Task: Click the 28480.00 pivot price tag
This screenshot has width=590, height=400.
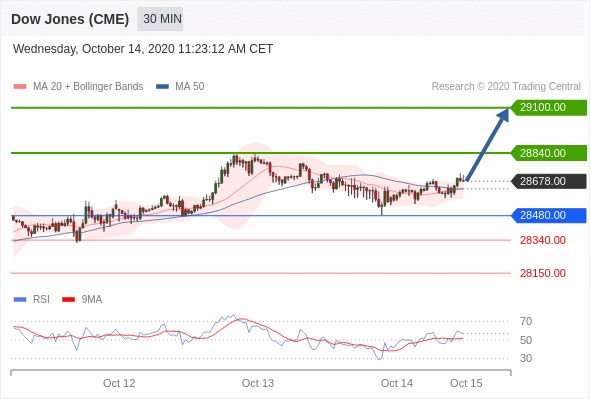Action: 549,215
